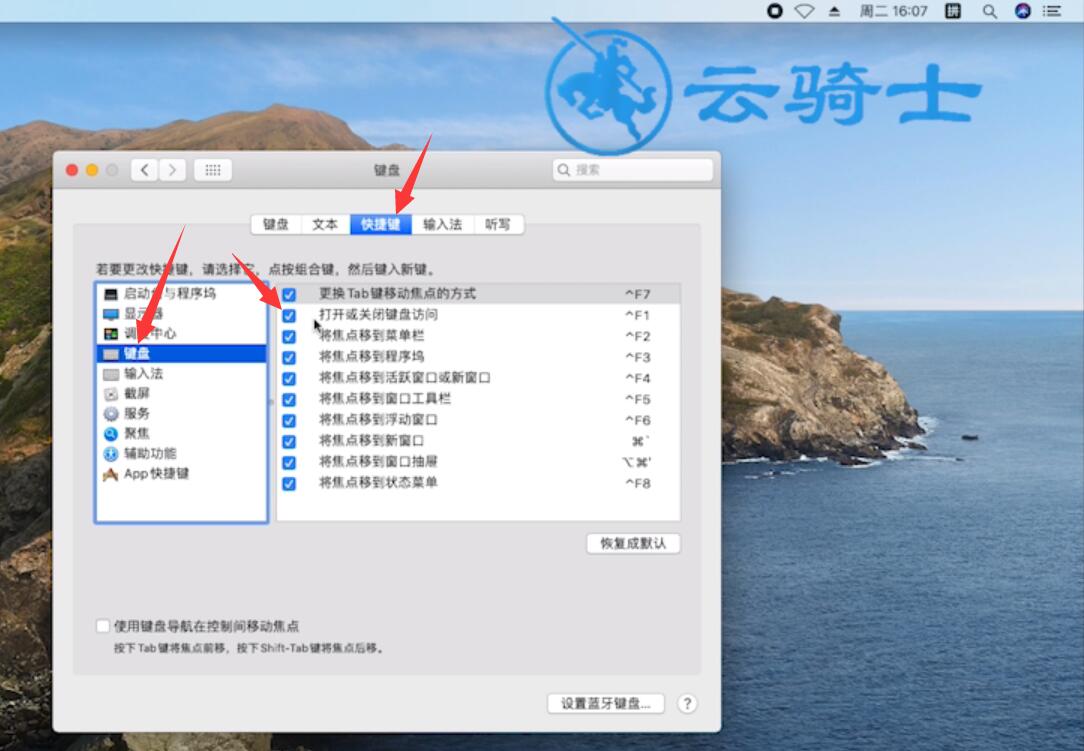The image size is (1084, 751).
Task: Click Wi-Fi status icon in menu bar
Action: 804,11
